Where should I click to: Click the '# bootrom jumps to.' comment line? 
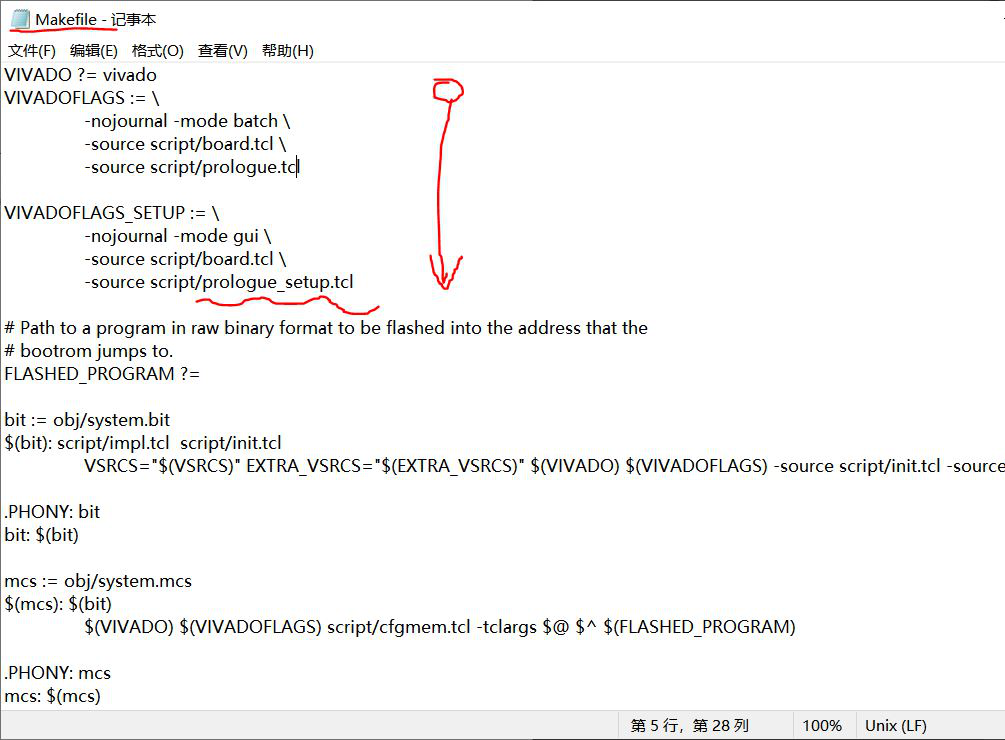click(x=88, y=351)
